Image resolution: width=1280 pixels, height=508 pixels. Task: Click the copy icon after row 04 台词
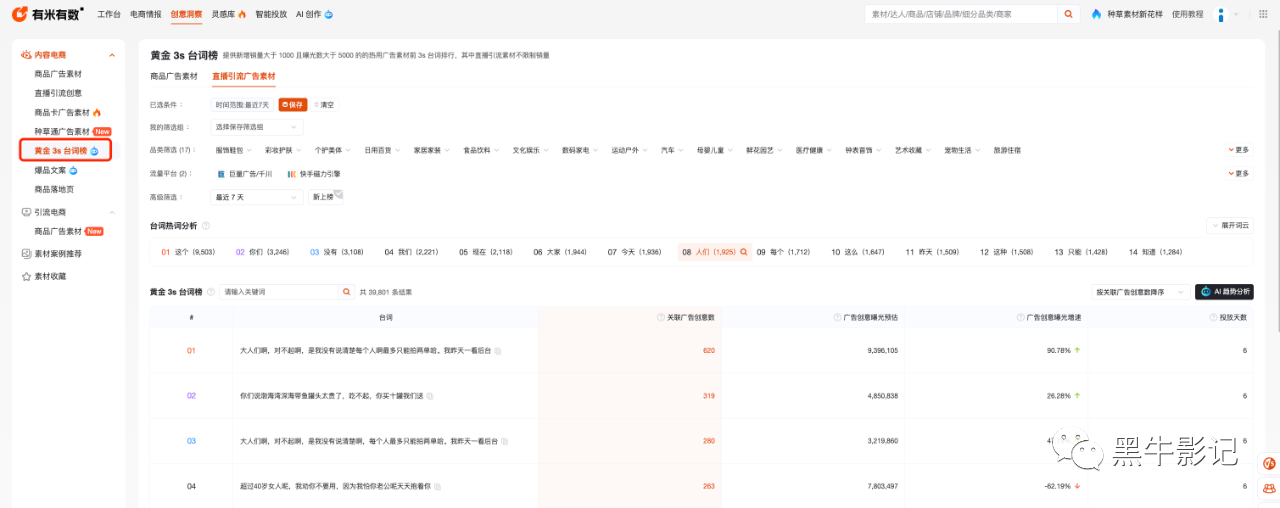click(x=438, y=486)
